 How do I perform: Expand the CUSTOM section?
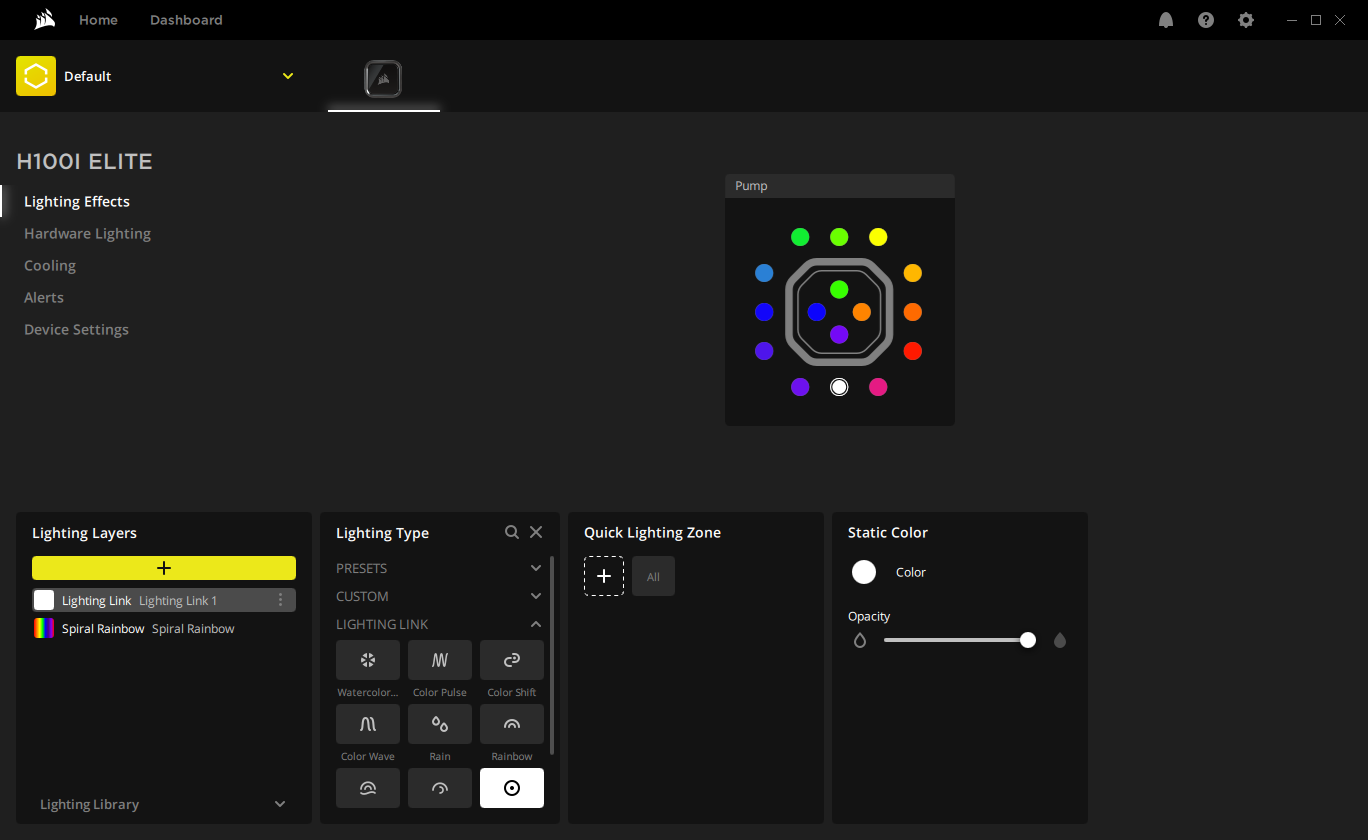click(440, 596)
